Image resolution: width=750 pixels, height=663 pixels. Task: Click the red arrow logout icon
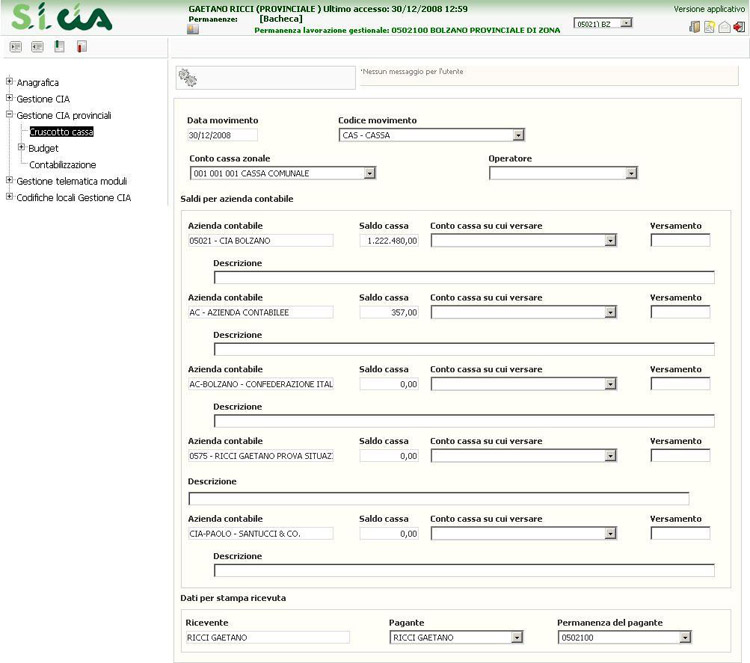coord(739,27)
